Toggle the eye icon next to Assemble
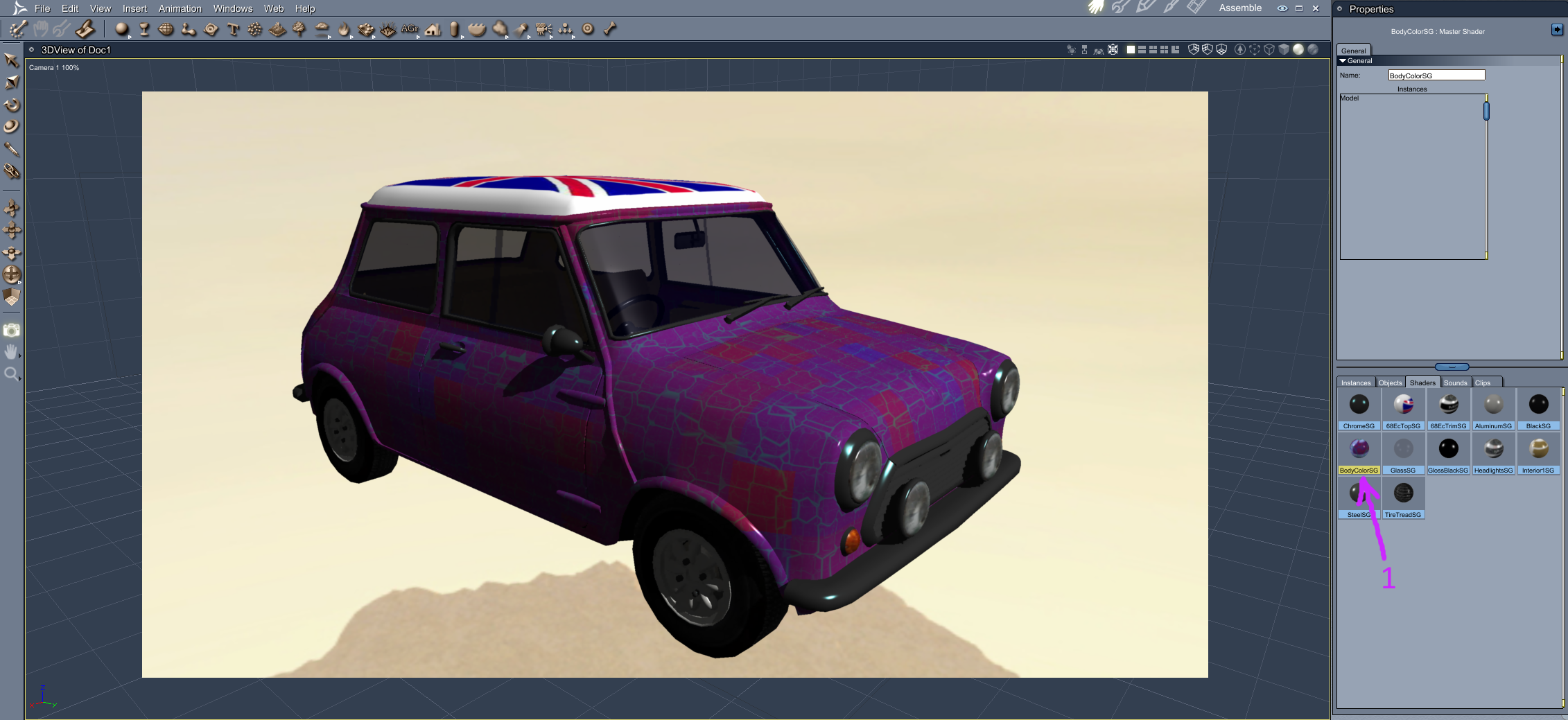 pyautogui.click(x=1282, y=8)
